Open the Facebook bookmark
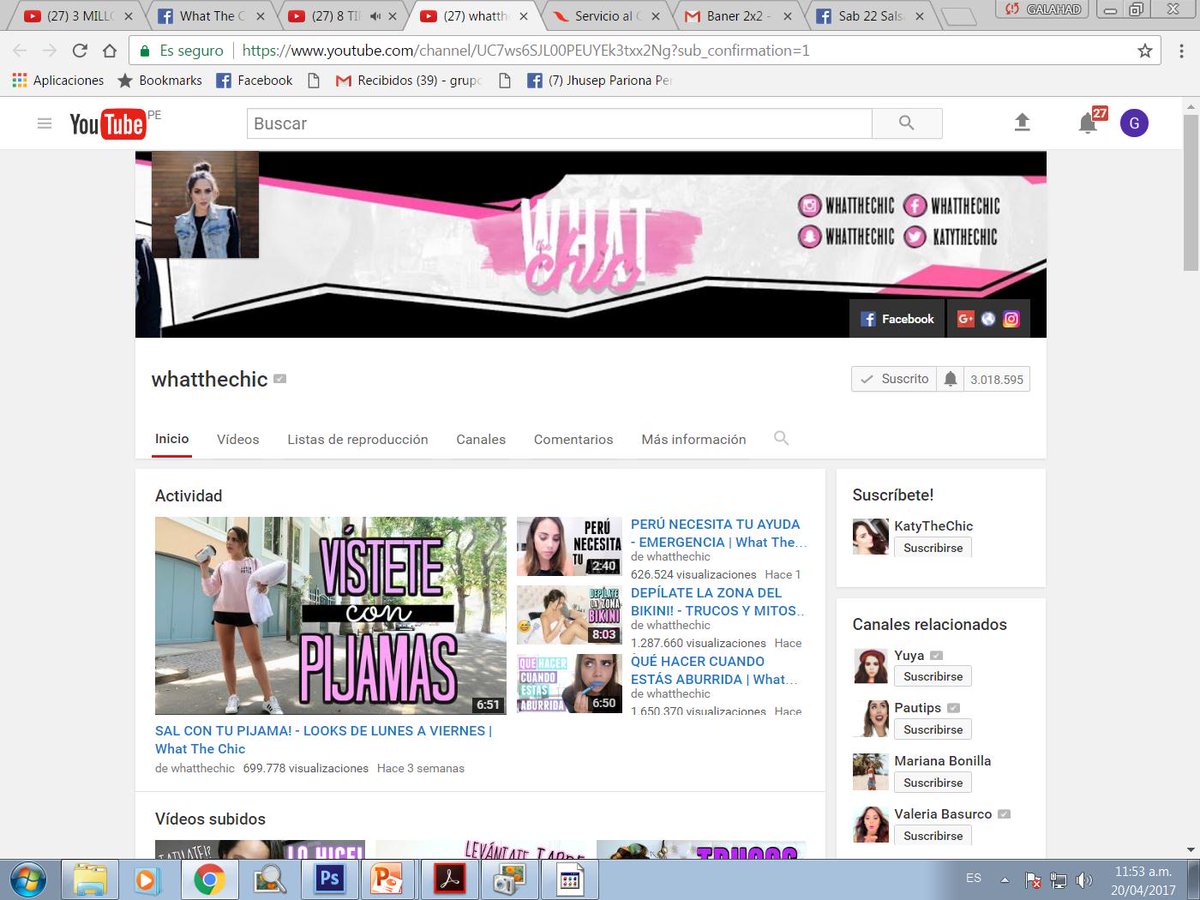The width and height of the screenshot is (1200, 900). tap(255, 80)
